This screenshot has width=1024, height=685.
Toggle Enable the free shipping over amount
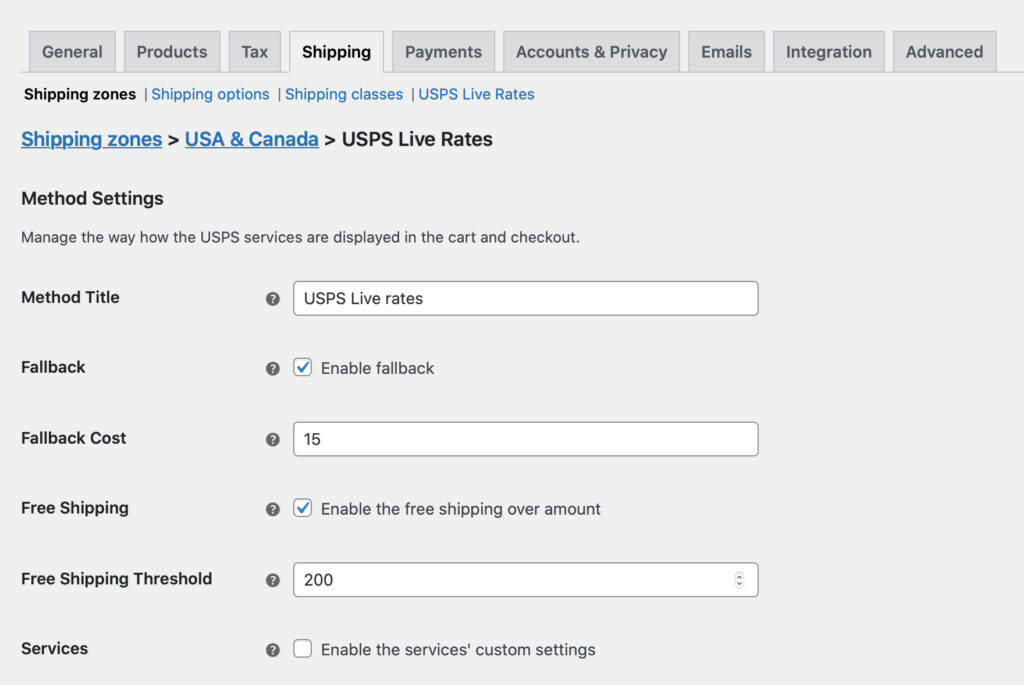[x=303, y=508]
